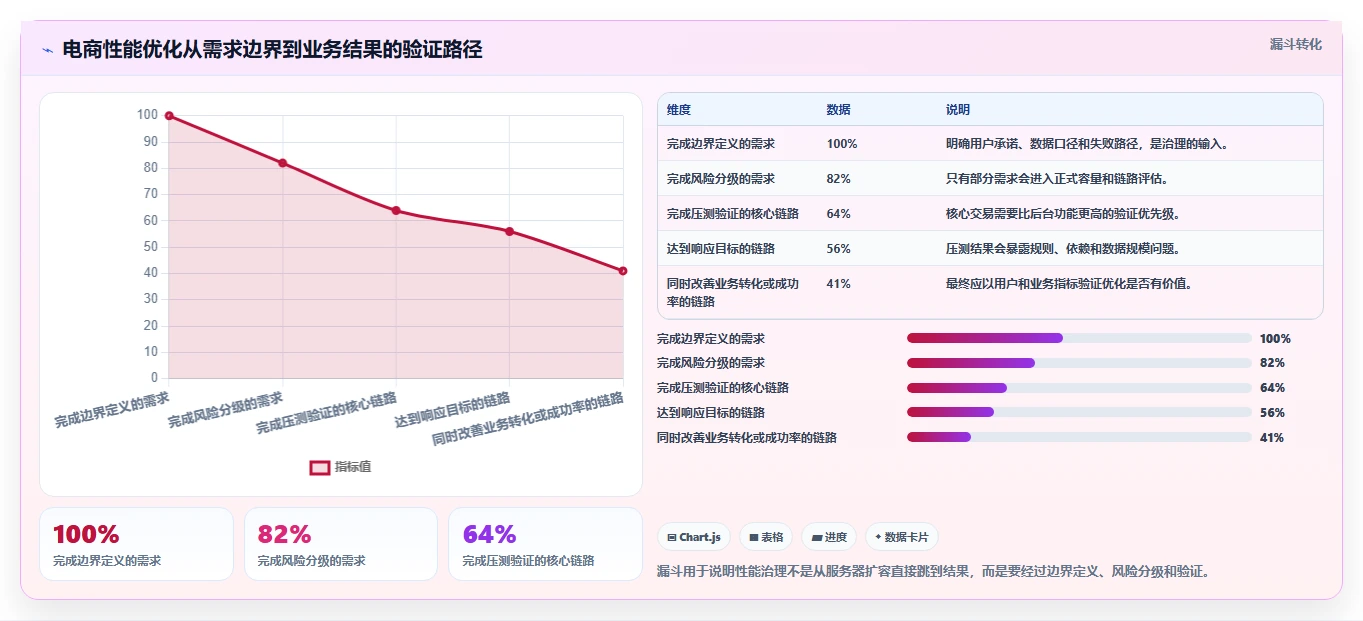This screenshot has width=1363, height=621.
Task: Click the 82% progress bar for 完成风险分级的需求
Action: pyautogui.click(x=1079, y=363)
